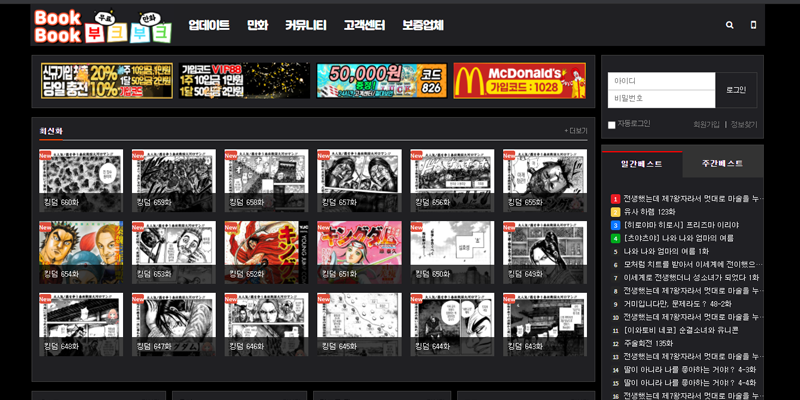Open 킹덤 656화 thumbnail
800x400 pixels.
click(x=452, y=181)
